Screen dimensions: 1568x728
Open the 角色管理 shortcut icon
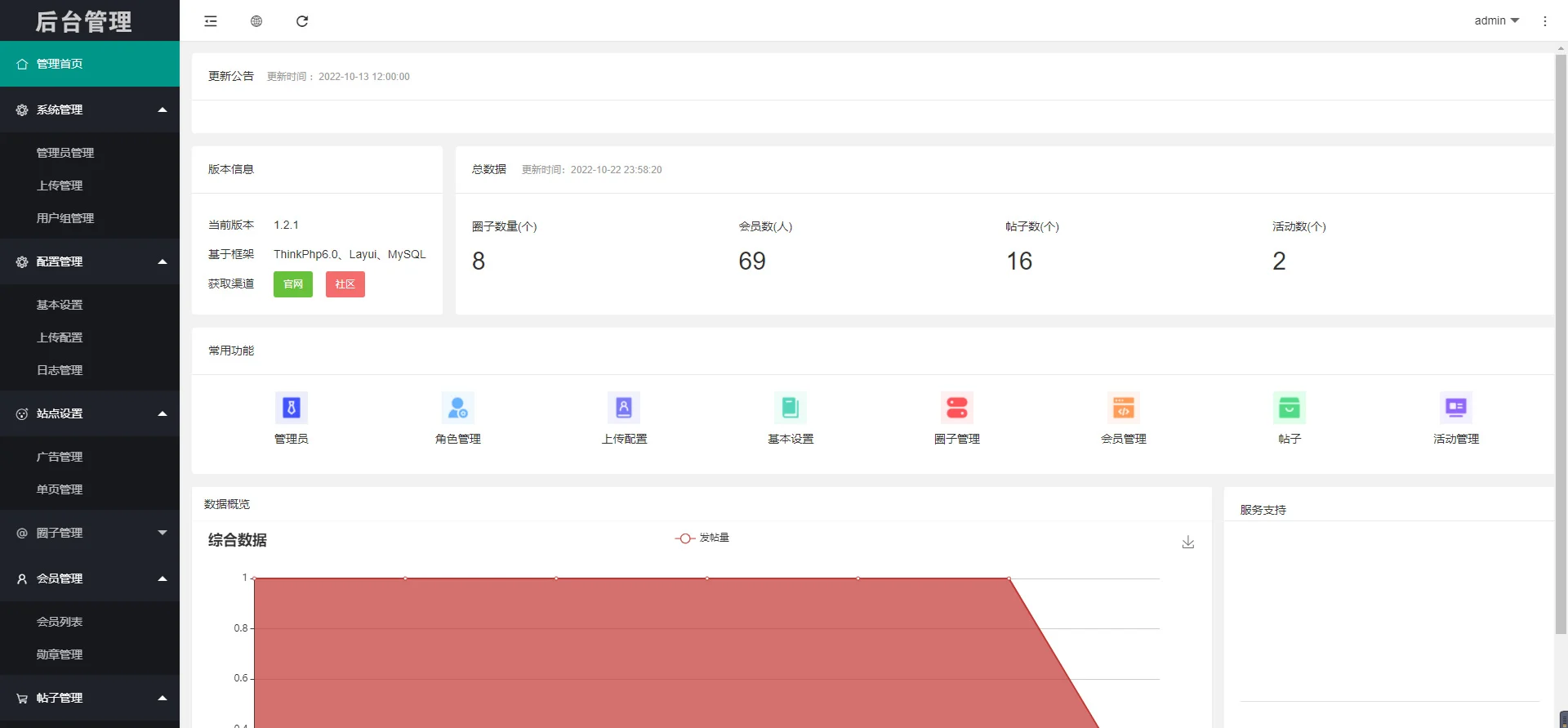click(x=457, y=408)
